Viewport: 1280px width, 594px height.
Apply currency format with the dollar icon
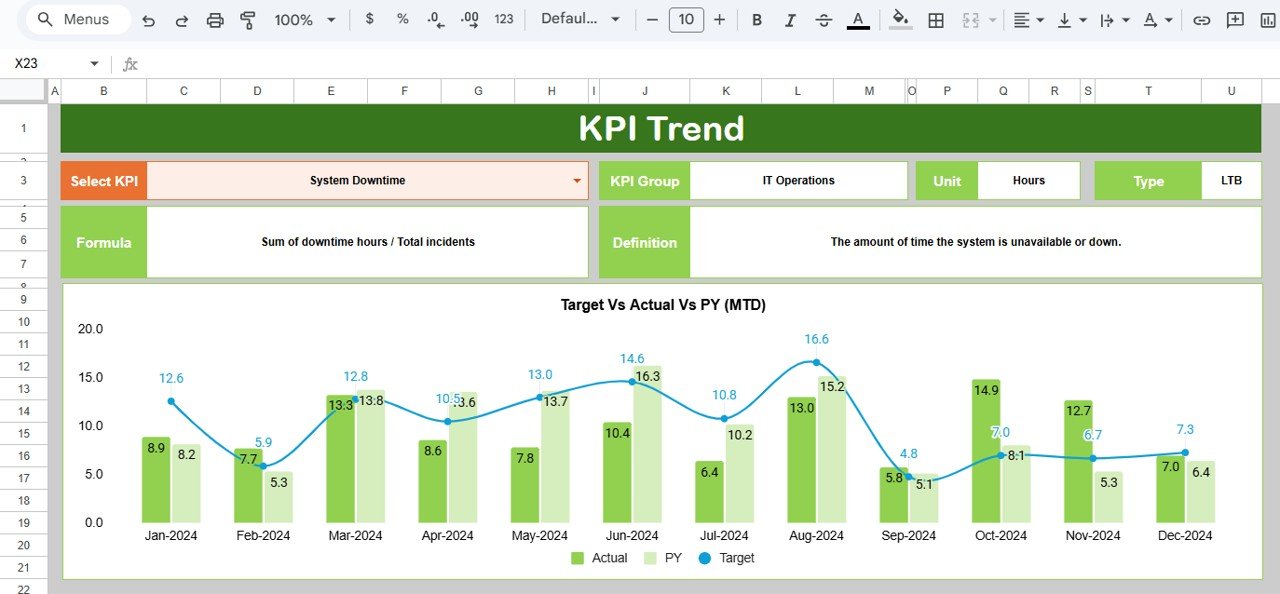tap(369, 19)
